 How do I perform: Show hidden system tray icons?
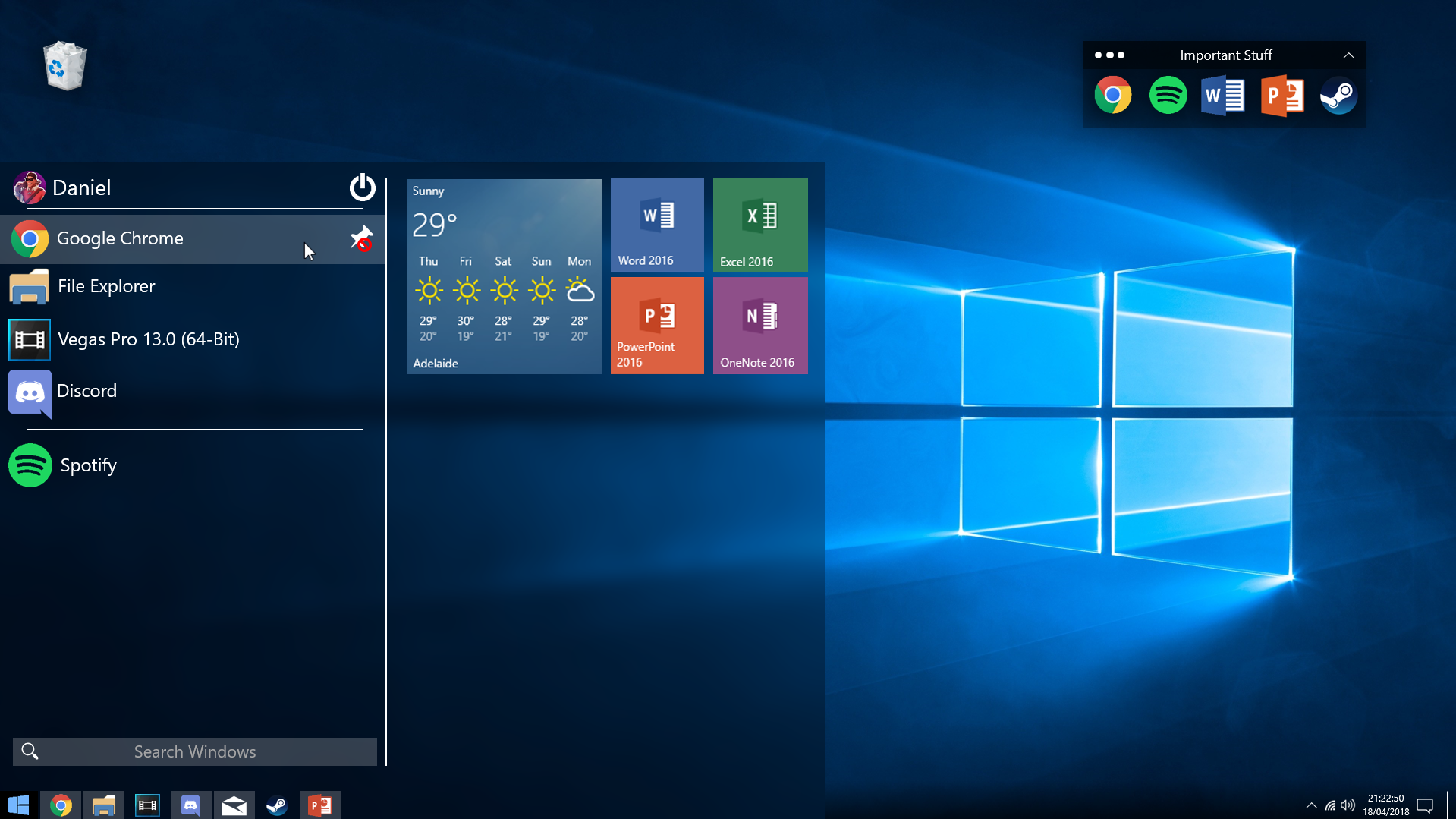(x=1310, y=805)
